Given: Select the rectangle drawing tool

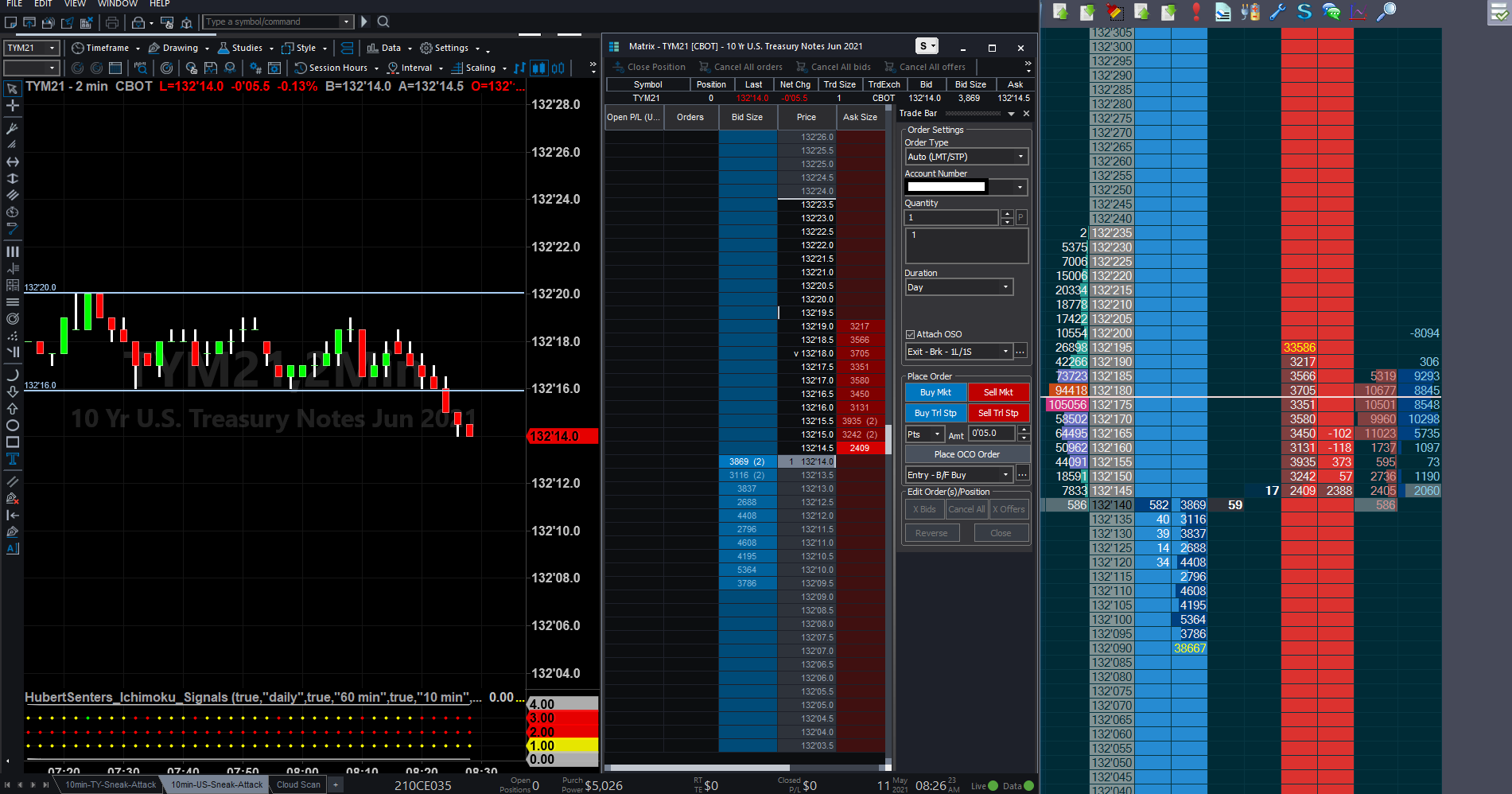Looking at the screenshot, I should pyautogui.click(x=12, y=442).
